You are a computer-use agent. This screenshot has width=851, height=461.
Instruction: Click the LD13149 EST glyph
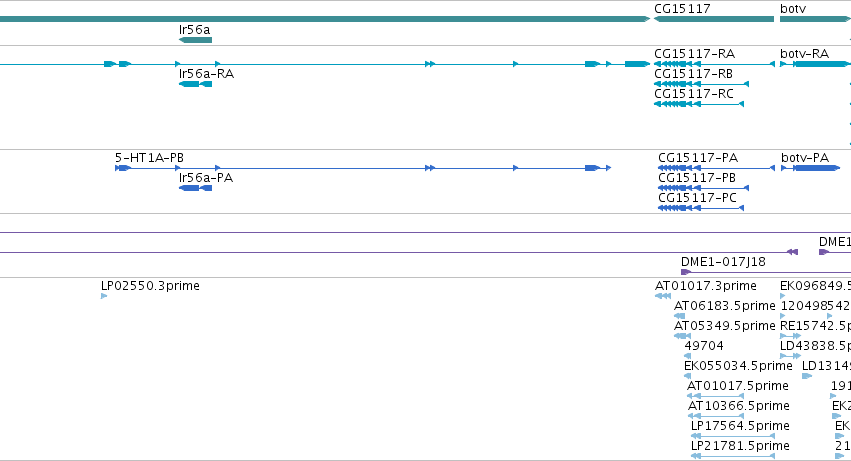[x=807, y=376]
